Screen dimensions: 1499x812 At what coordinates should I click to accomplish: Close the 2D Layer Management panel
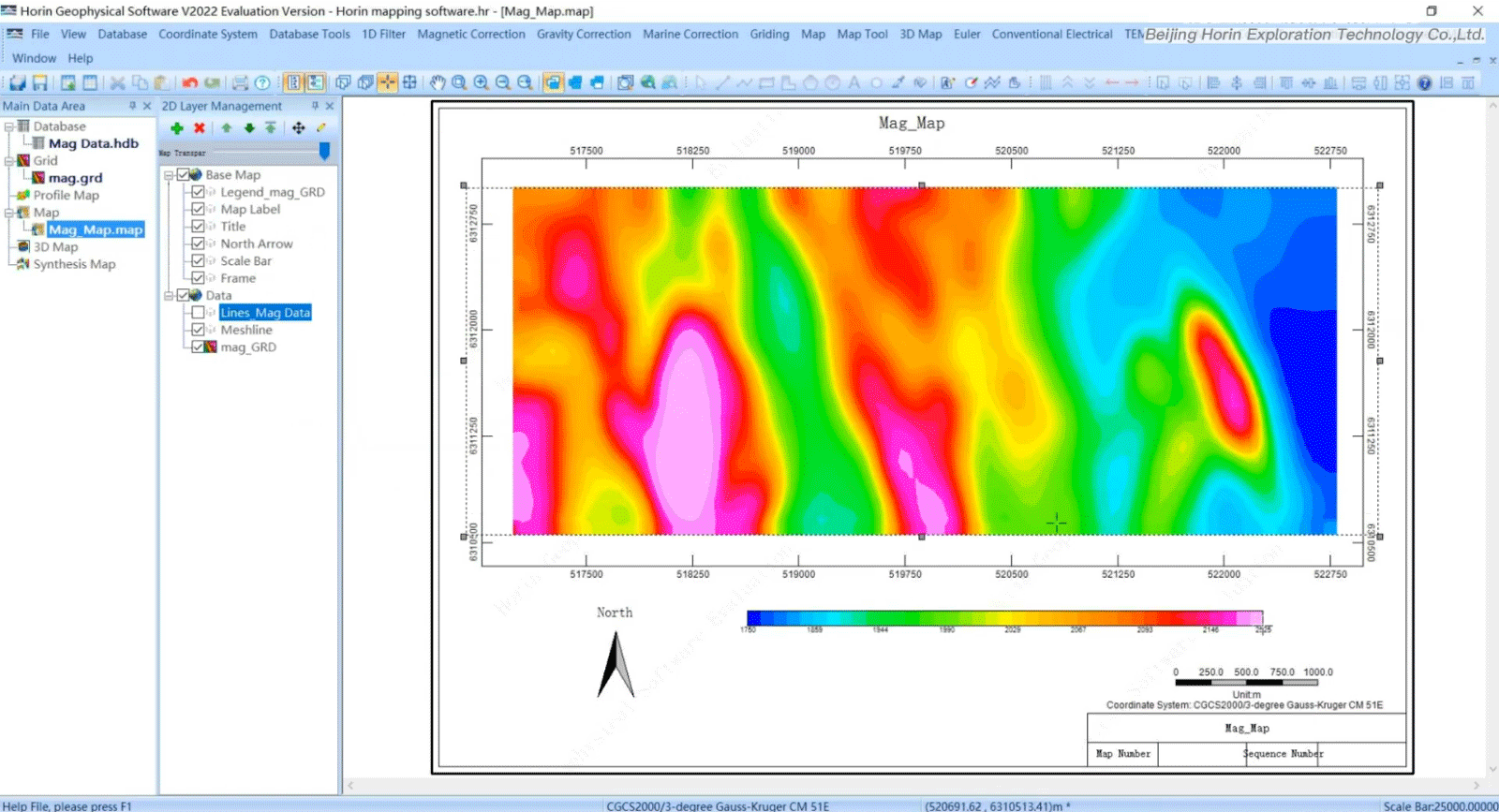(330, 106)
